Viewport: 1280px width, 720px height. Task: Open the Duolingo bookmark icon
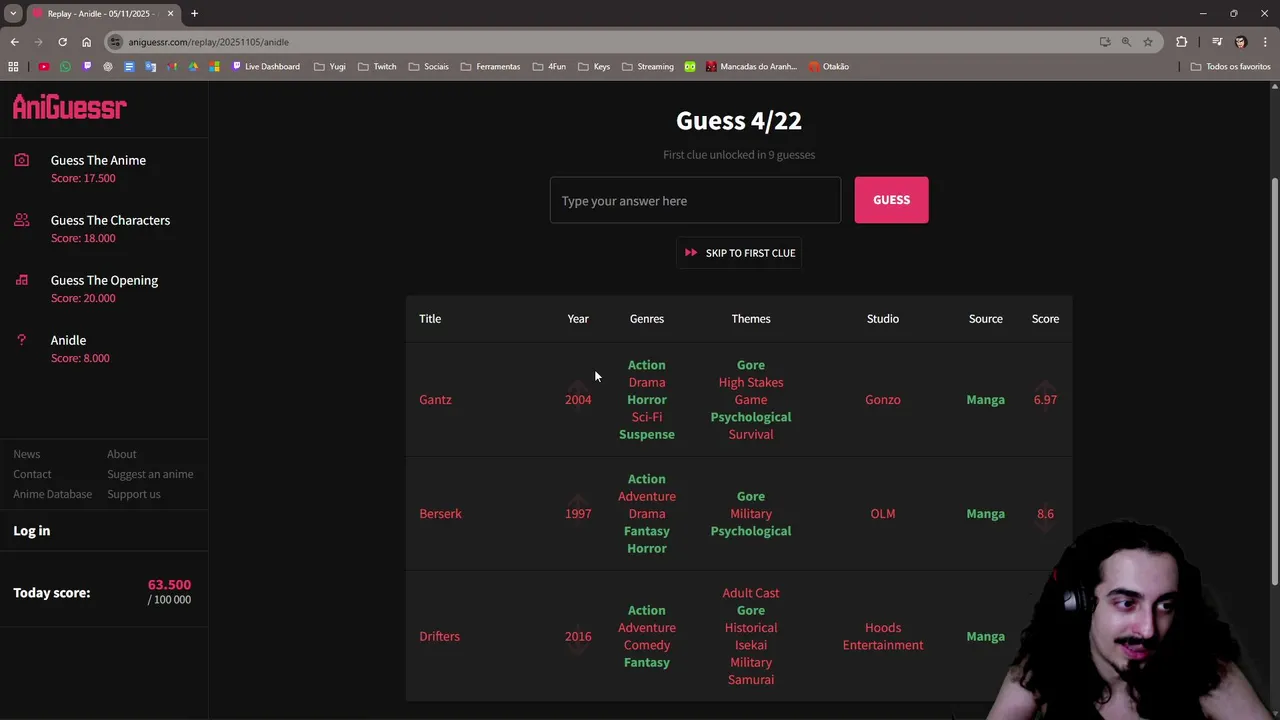690,67
